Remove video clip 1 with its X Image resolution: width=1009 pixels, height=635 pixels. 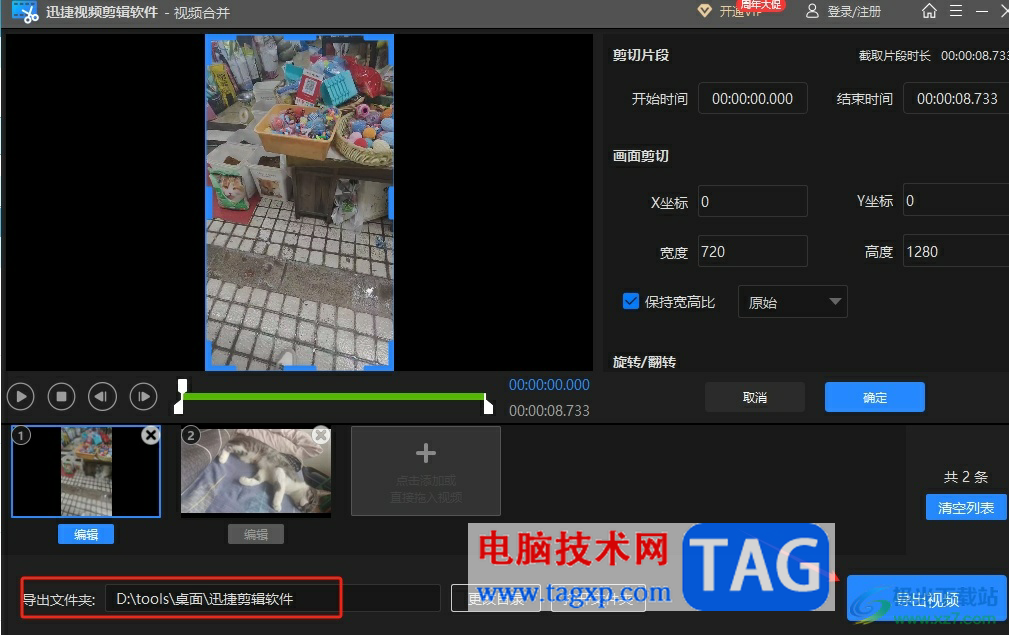pos(151,436)
